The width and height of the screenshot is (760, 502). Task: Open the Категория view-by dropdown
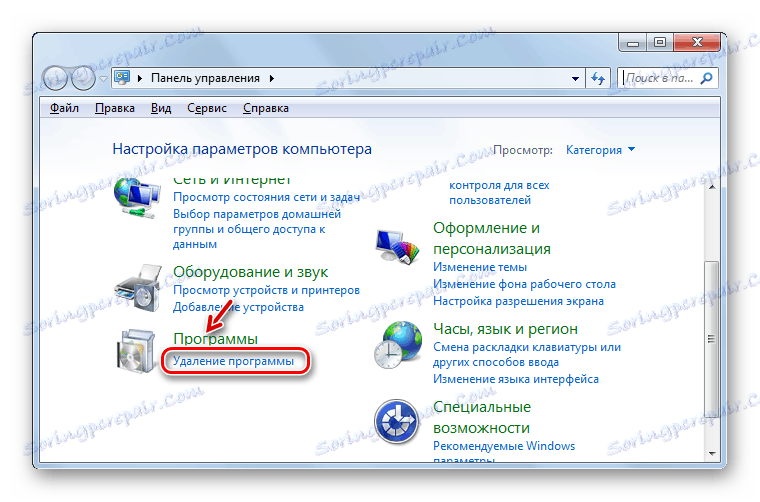tap(601, 150)
